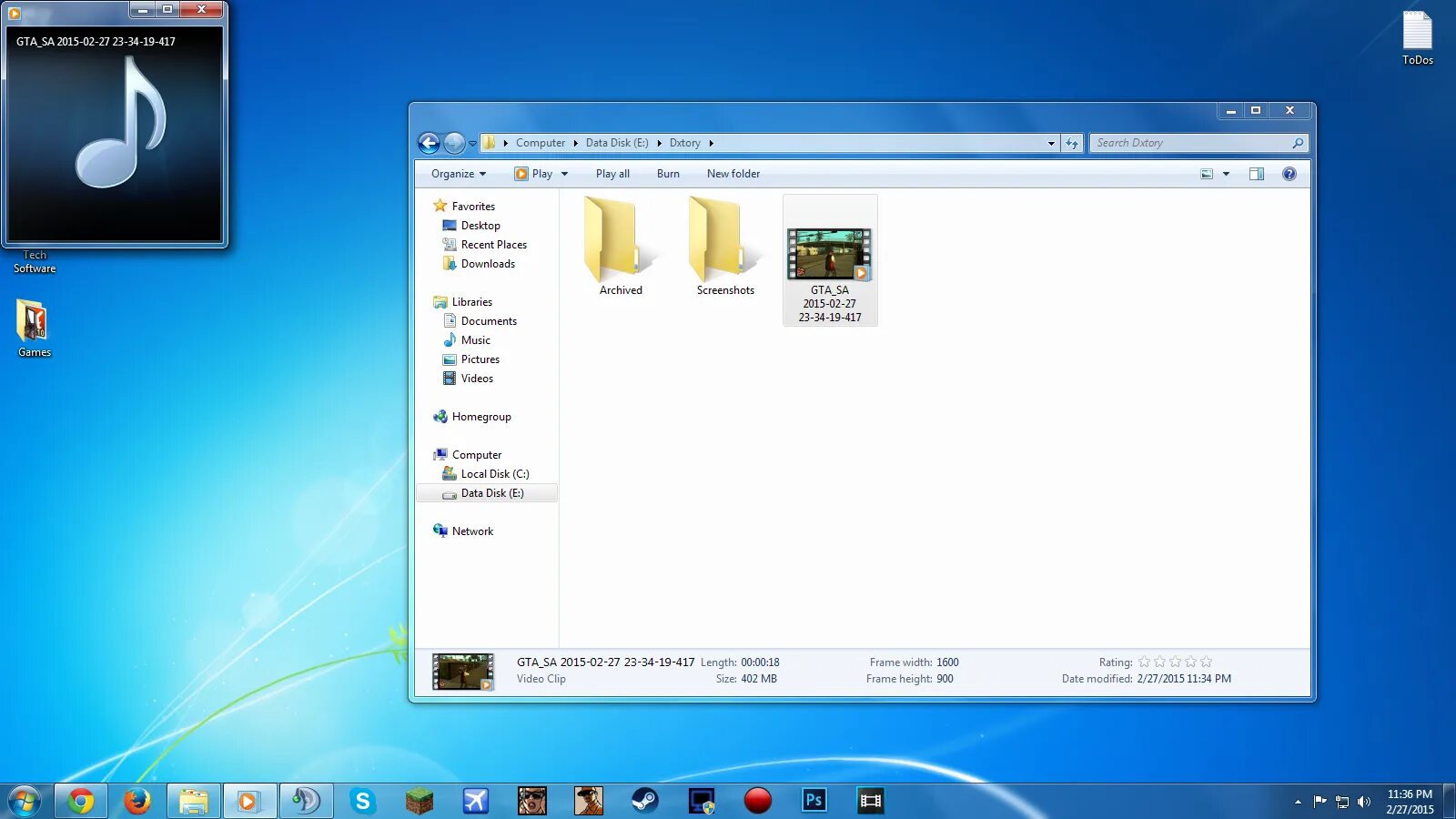Screen dimensions: 1456x819
Task: Open the filmstrip video app on taskbar
Action: point(871,801)
